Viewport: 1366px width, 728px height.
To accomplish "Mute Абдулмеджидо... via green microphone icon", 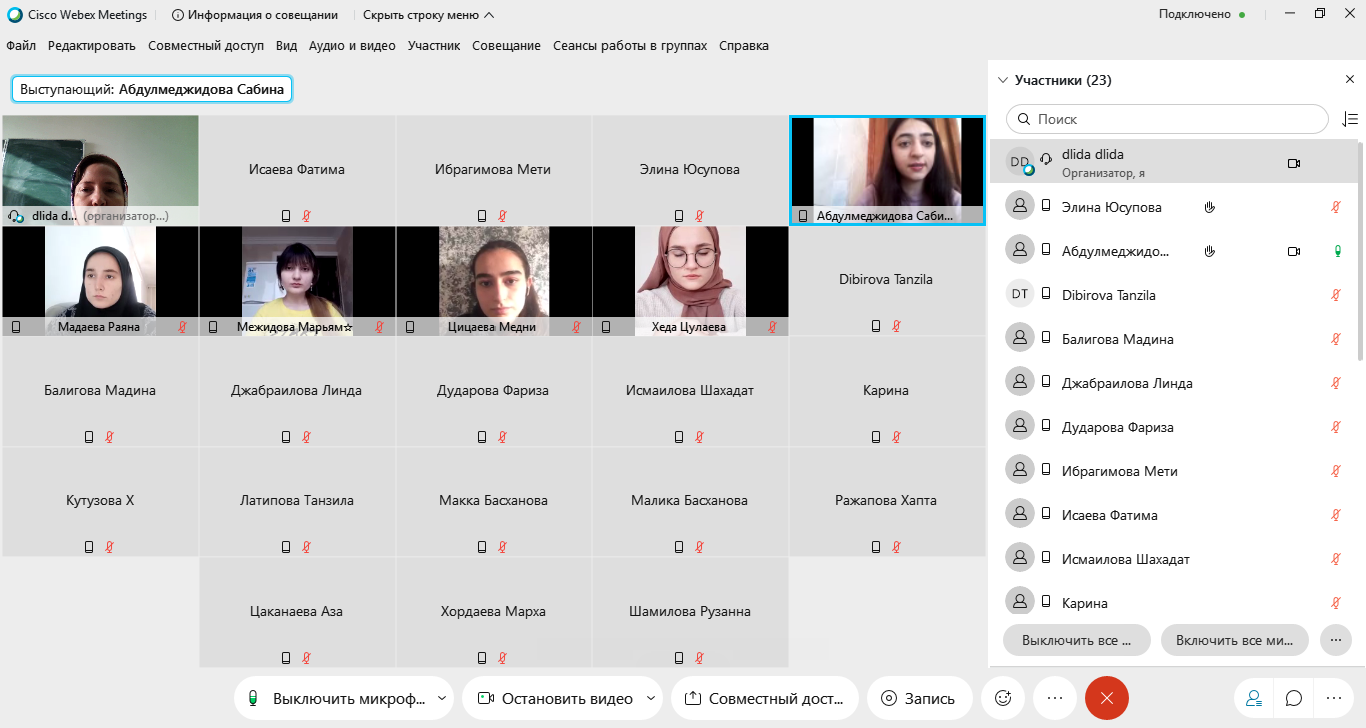I will (x=1336, y=251).
